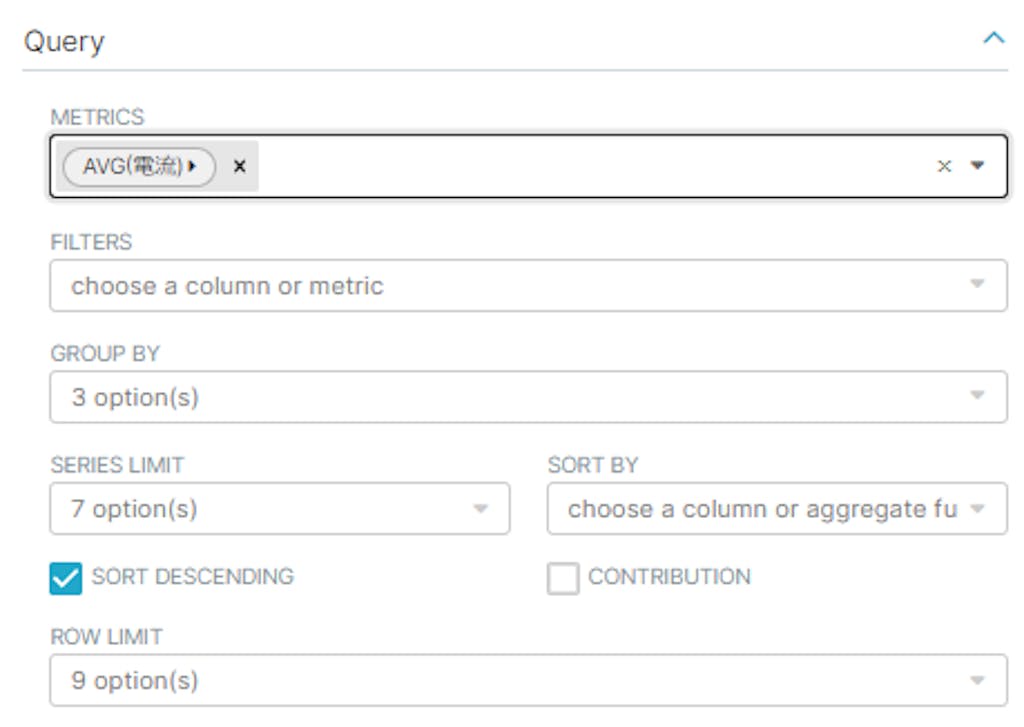Click the Sort By caret icon

click(x=978, y=509)
